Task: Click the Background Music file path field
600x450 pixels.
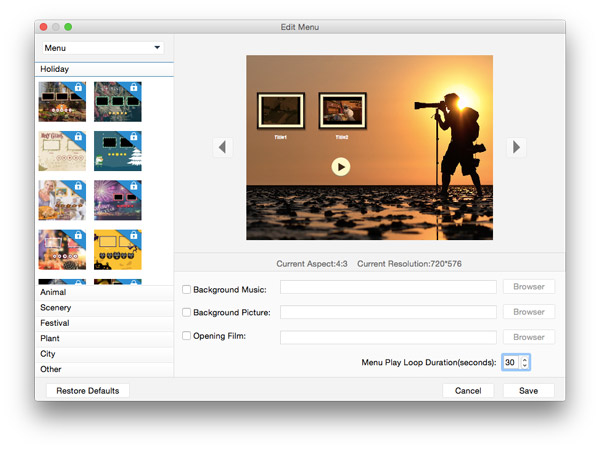Action: [x=388, y=287]
